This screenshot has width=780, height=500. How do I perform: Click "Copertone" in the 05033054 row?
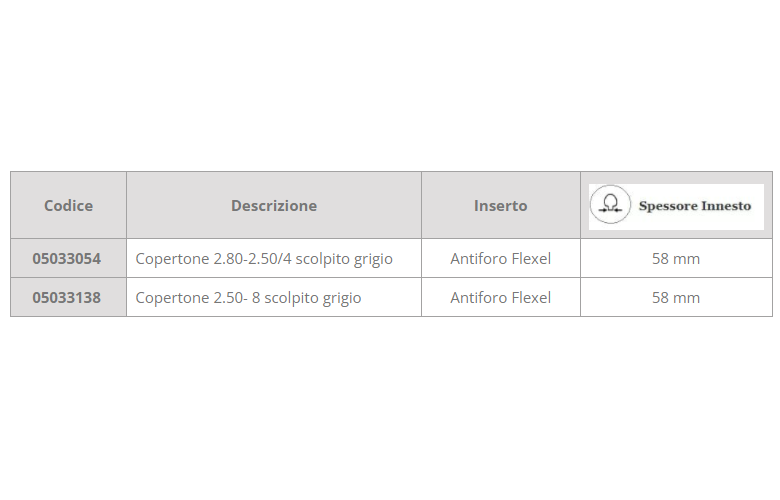172,259
